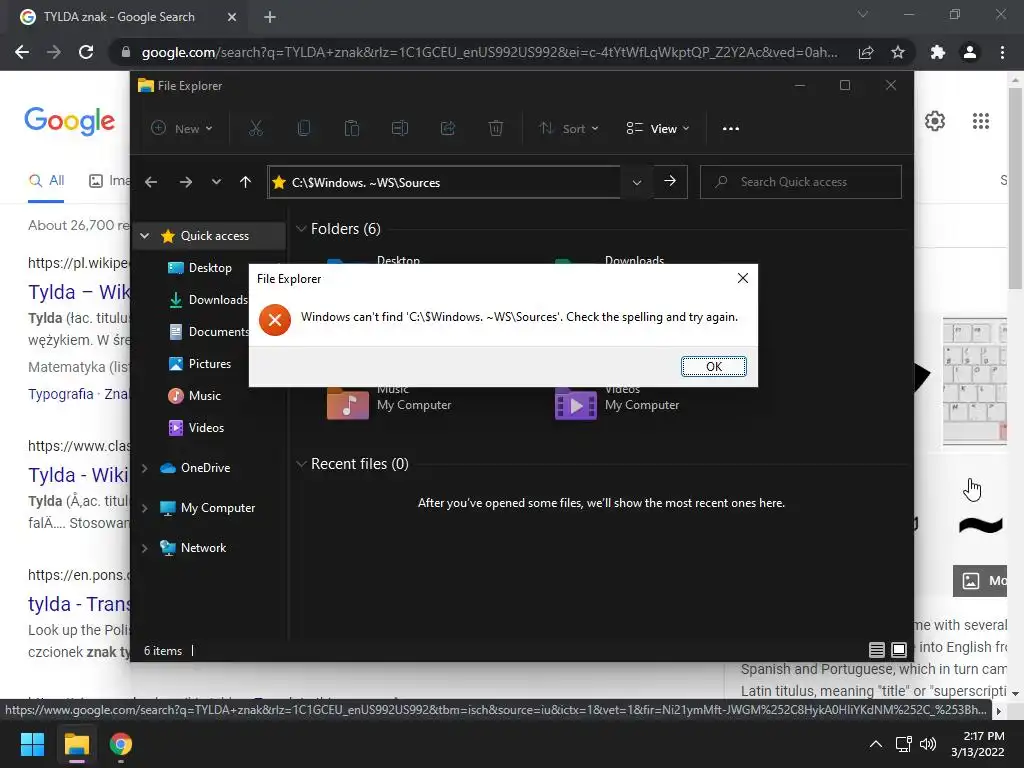Viewport: 1024px width, 768px height.
Task: Open the View dropdown
Action: point(658,129)
